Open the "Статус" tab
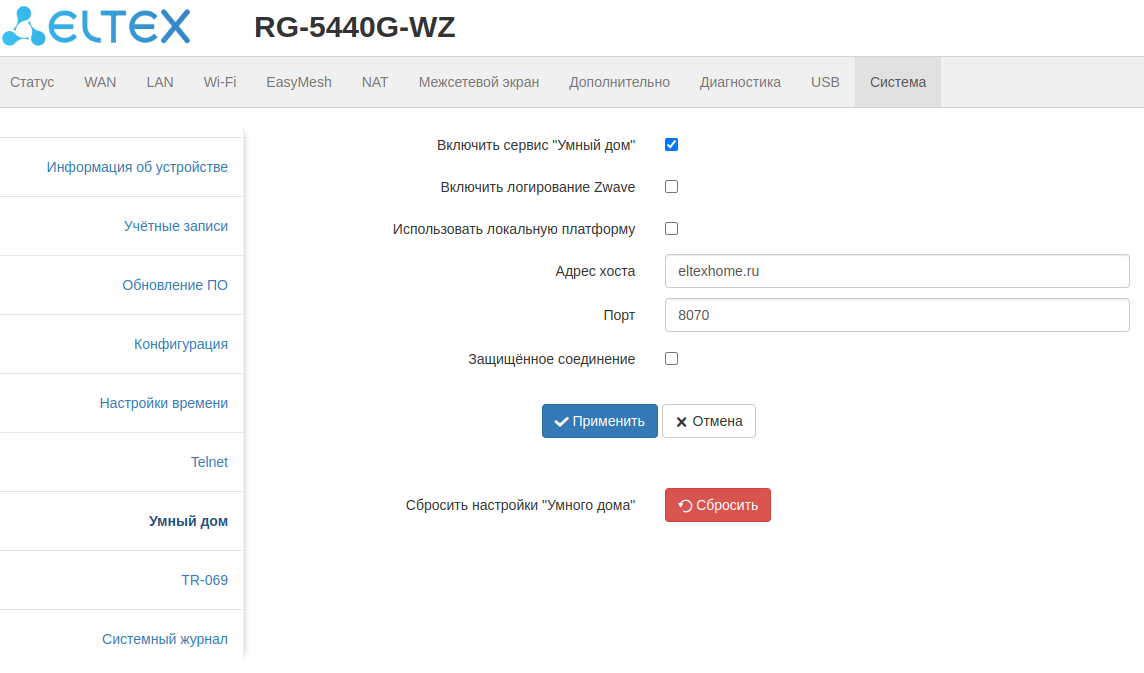 [x=32, y=82]
